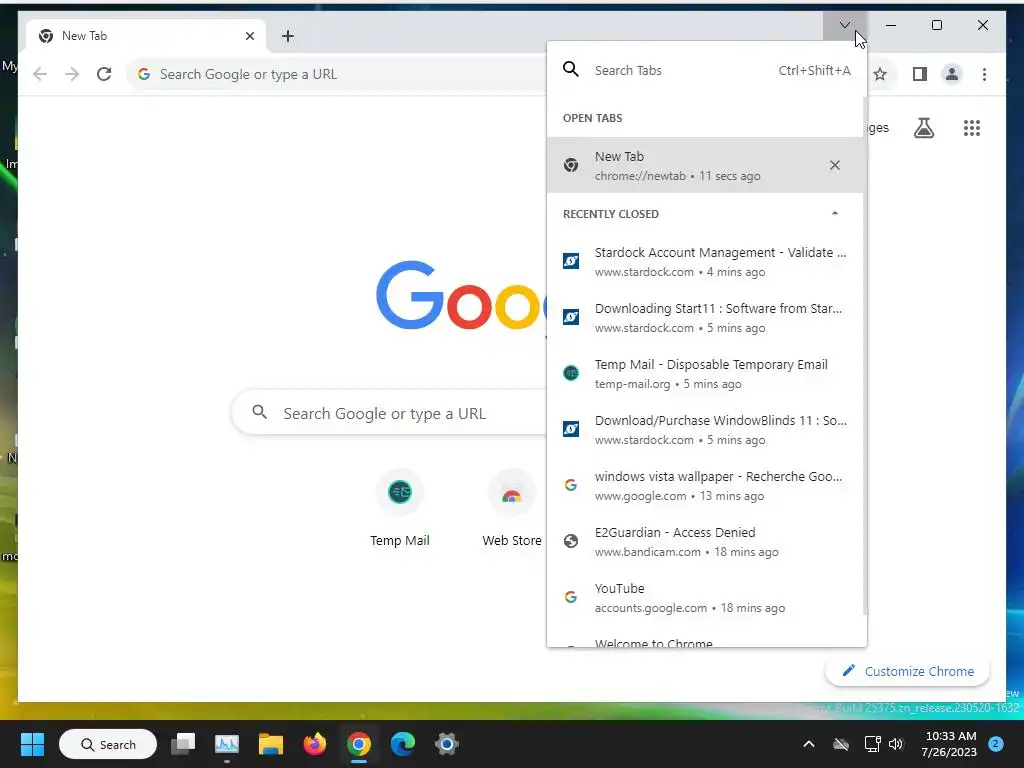Click the New Tab tab title
The height and width of the screenshot is (768, 1024).
[x=84, y=36]
